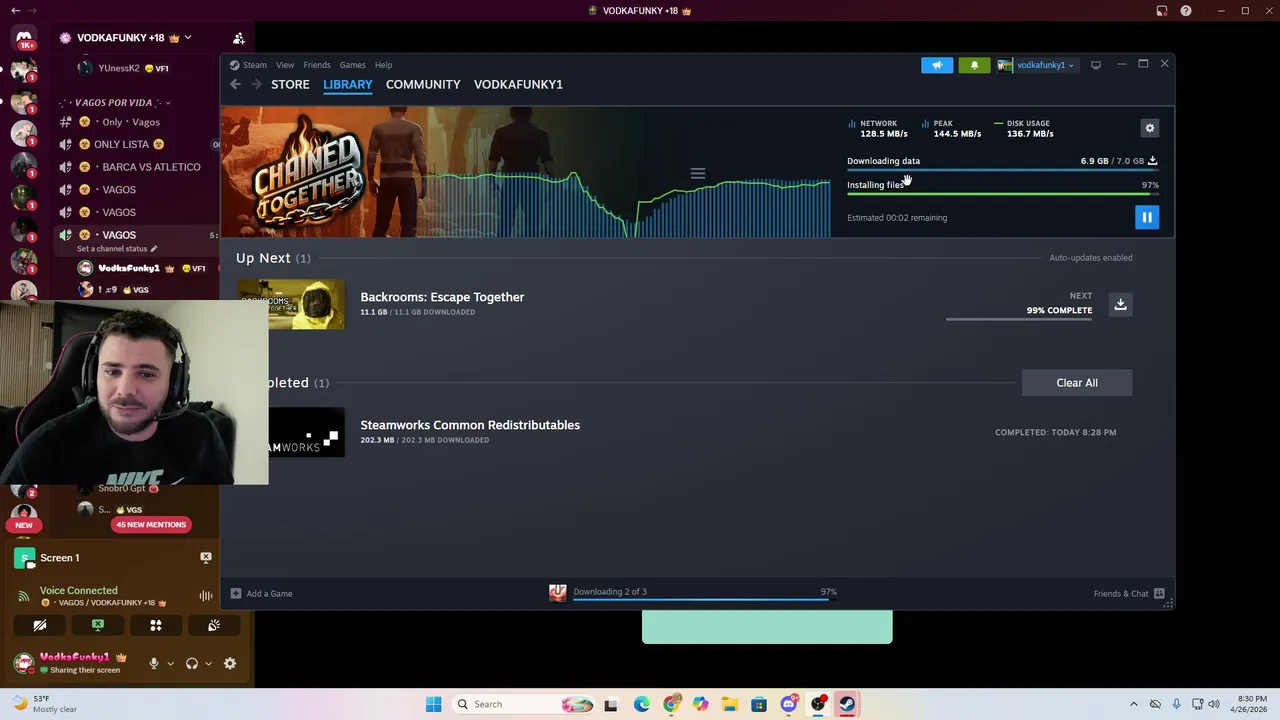This screenshot has width=1280, height=720.
Task: Click 45 NEW MENTIONS badge
Action: pyautogui.click(x=151, y=525)
